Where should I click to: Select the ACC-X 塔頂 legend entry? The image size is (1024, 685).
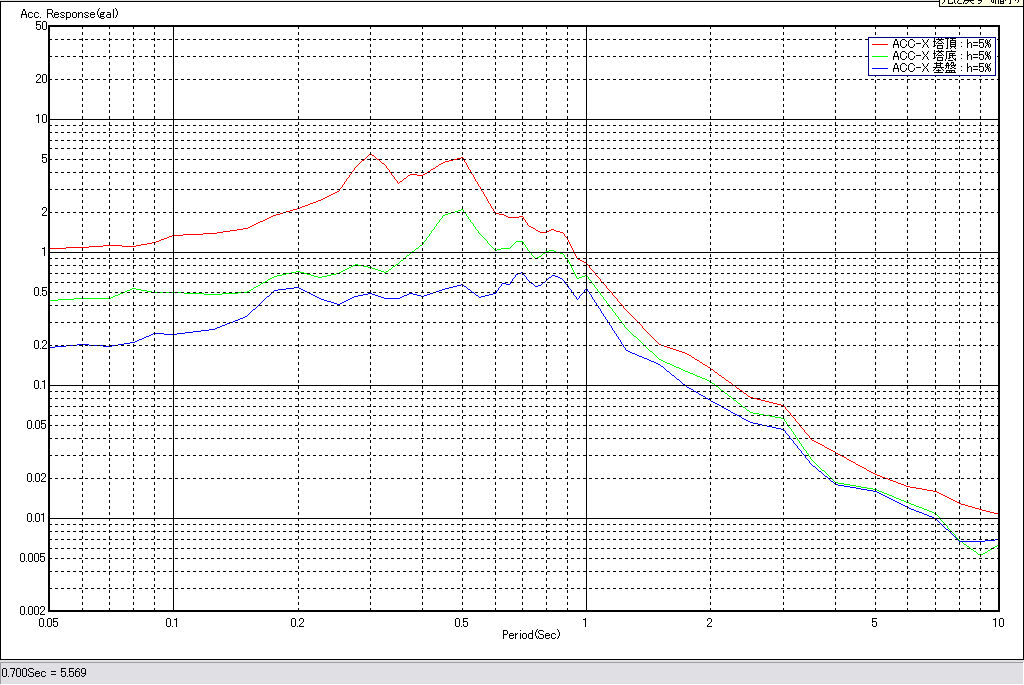click(x=941, y=45)
